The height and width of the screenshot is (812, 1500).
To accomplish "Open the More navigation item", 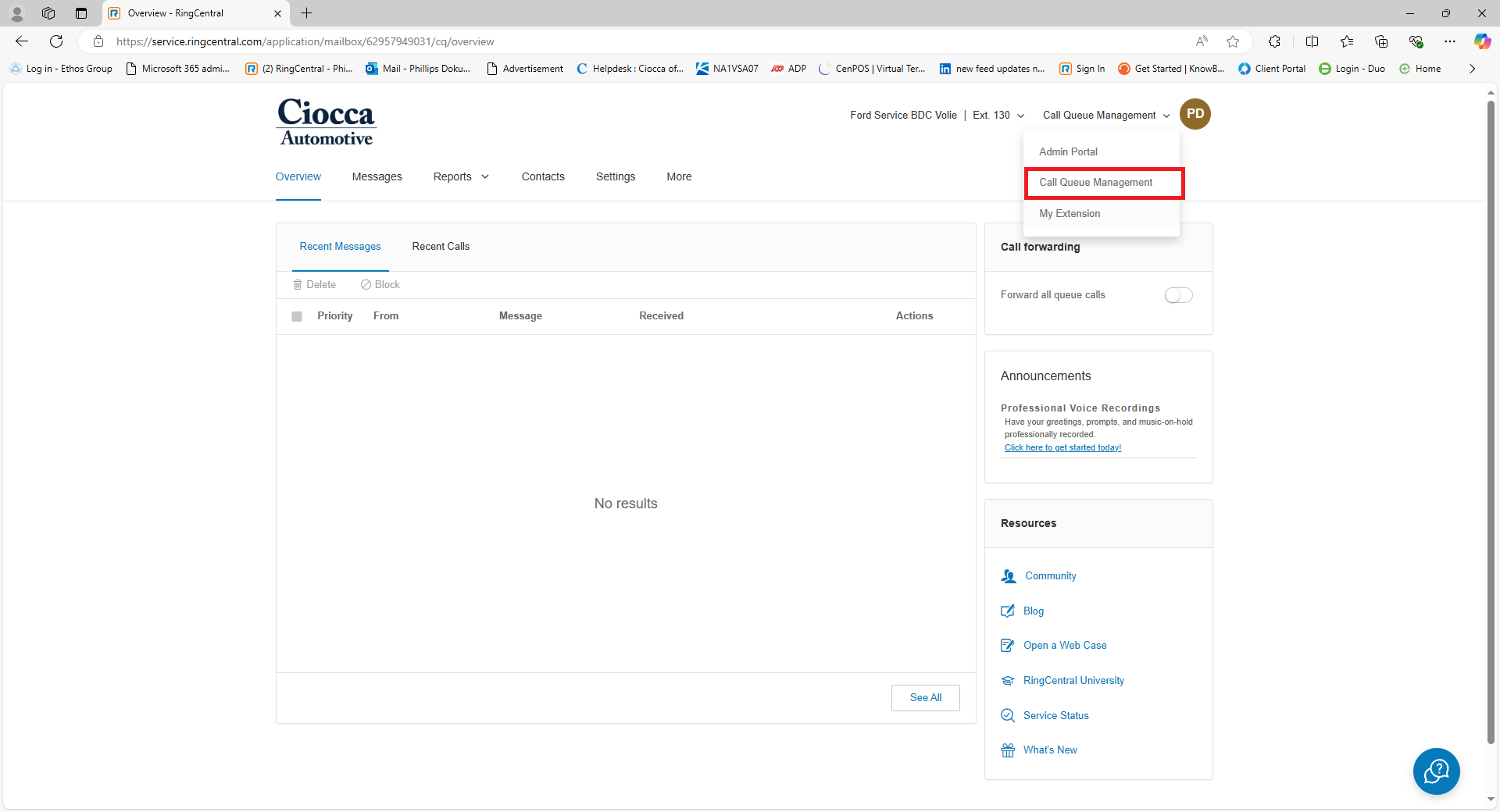I will (x=679, y=177).
